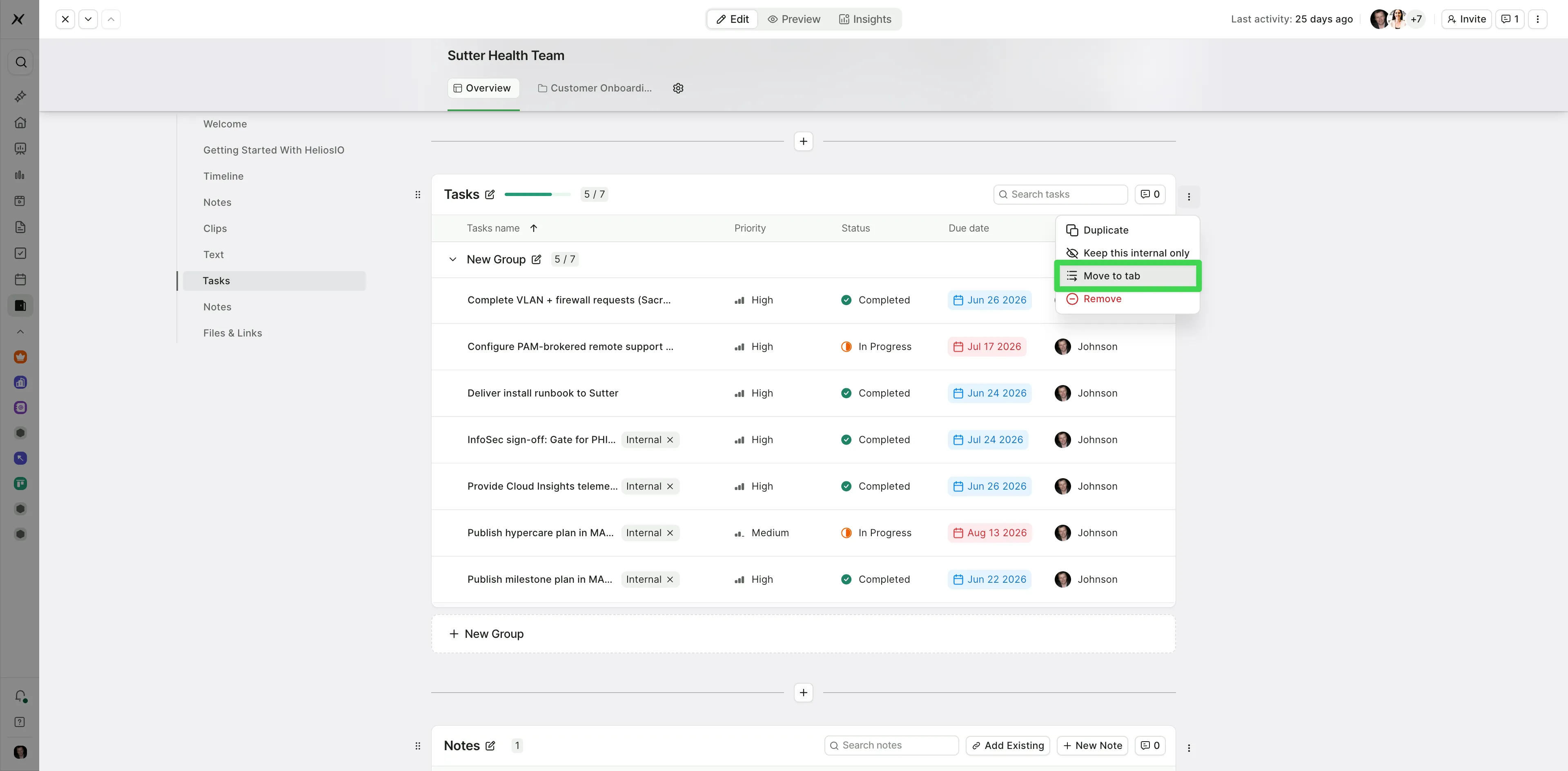Remove Internal tag from Publish milestone plan task
The height and width of the screenshot is (771, 1568).
click(670, 579)
